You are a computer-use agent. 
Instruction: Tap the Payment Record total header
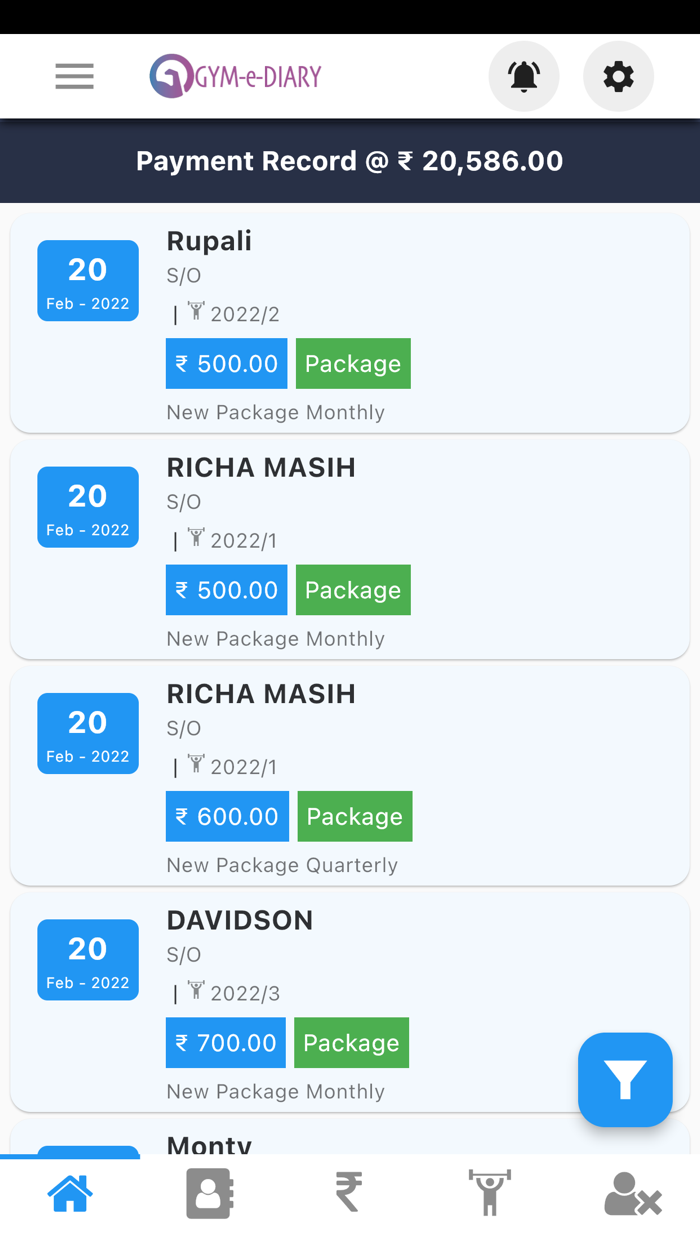tap(350, 161)
